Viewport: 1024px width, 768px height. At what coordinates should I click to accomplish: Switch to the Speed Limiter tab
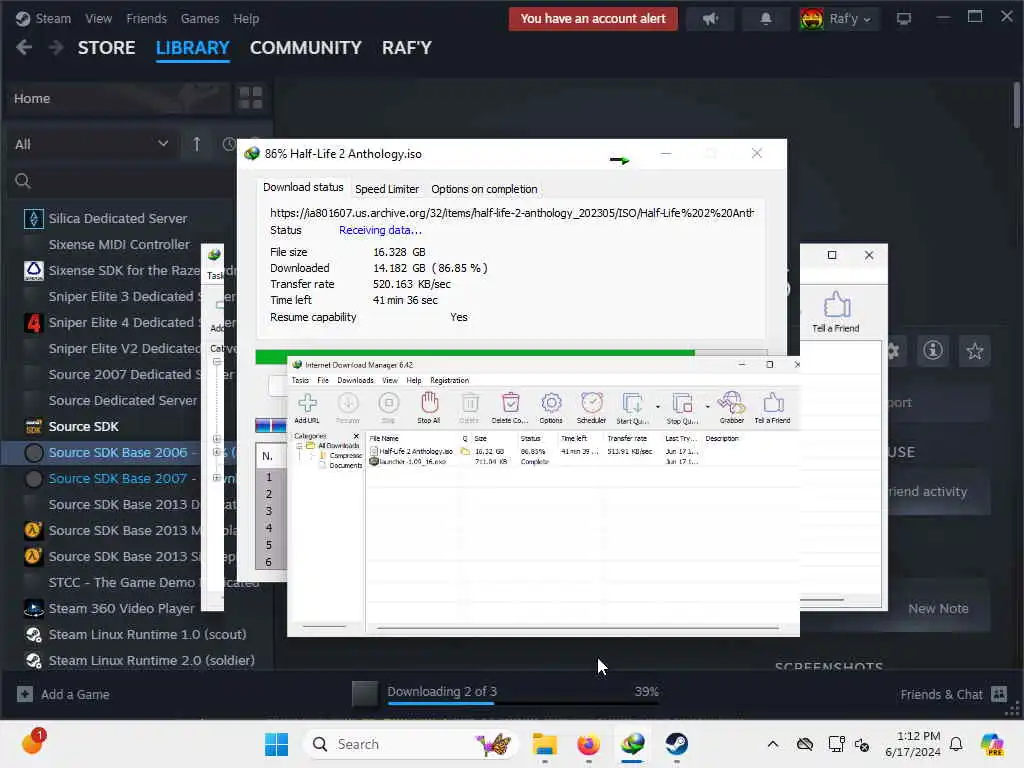[x=387, y=189]
